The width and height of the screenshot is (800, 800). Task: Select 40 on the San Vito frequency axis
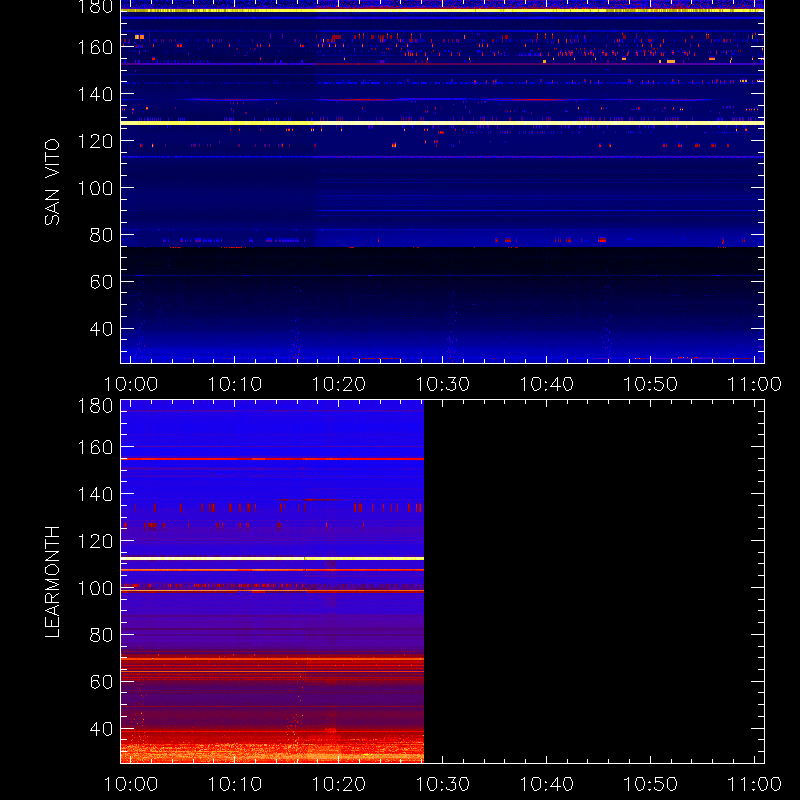[102, 329]
